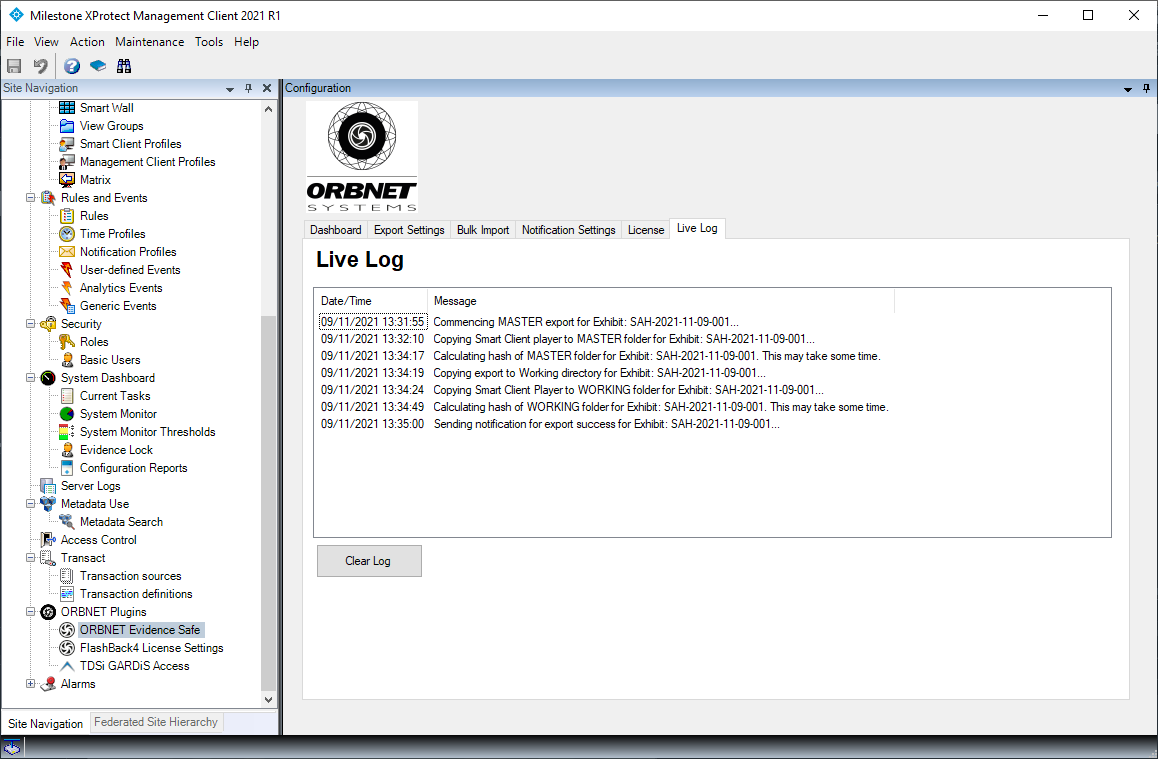Open the Site Navigation panel dropdown arrow
Image resolution: width=1158 pixels, height=759 pixels.
(x=230, y=89)
